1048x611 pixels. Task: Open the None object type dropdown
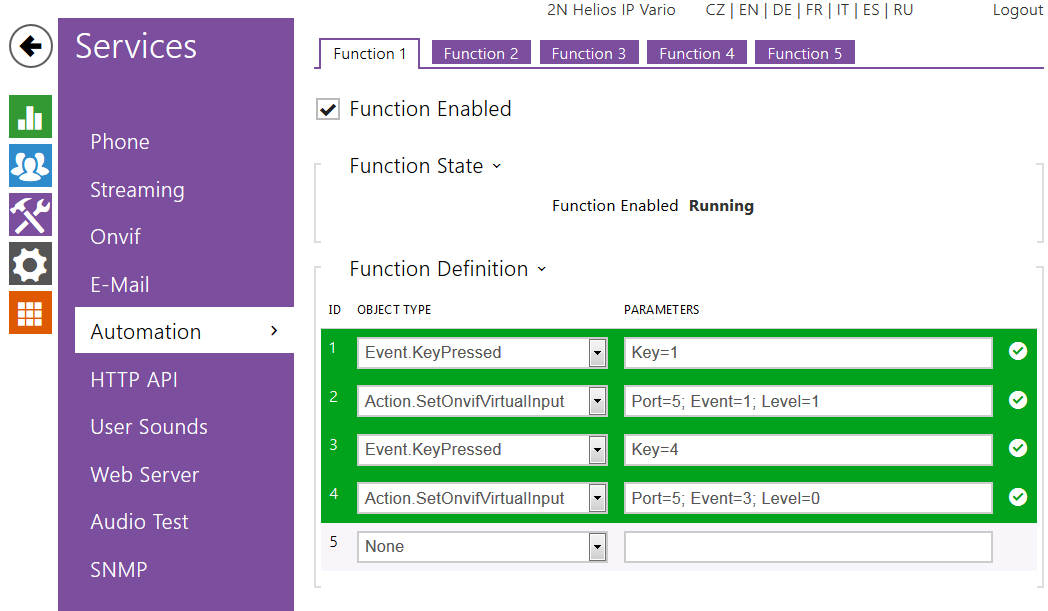point(597,547)
